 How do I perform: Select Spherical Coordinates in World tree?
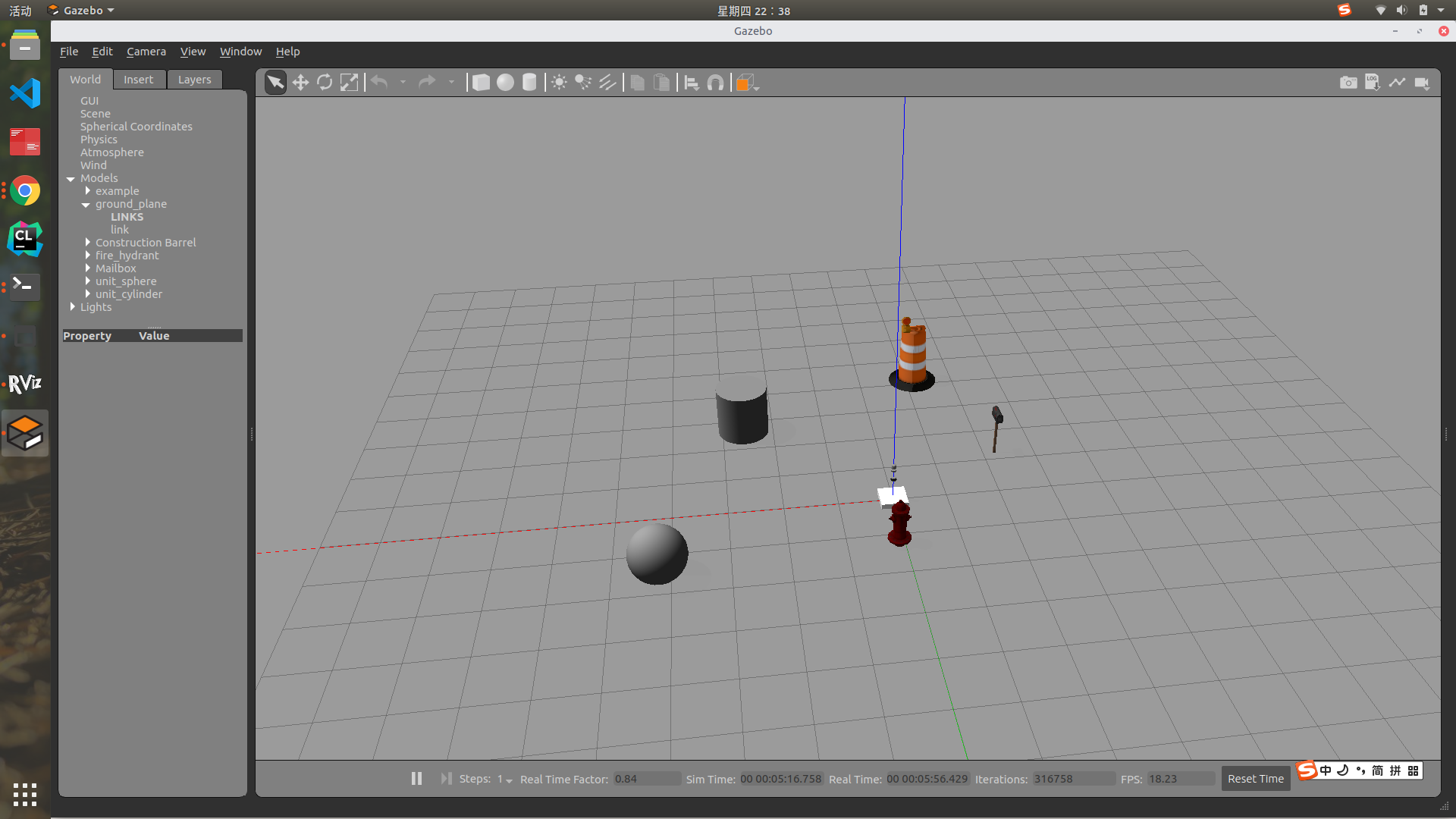[x=136, y=127]
